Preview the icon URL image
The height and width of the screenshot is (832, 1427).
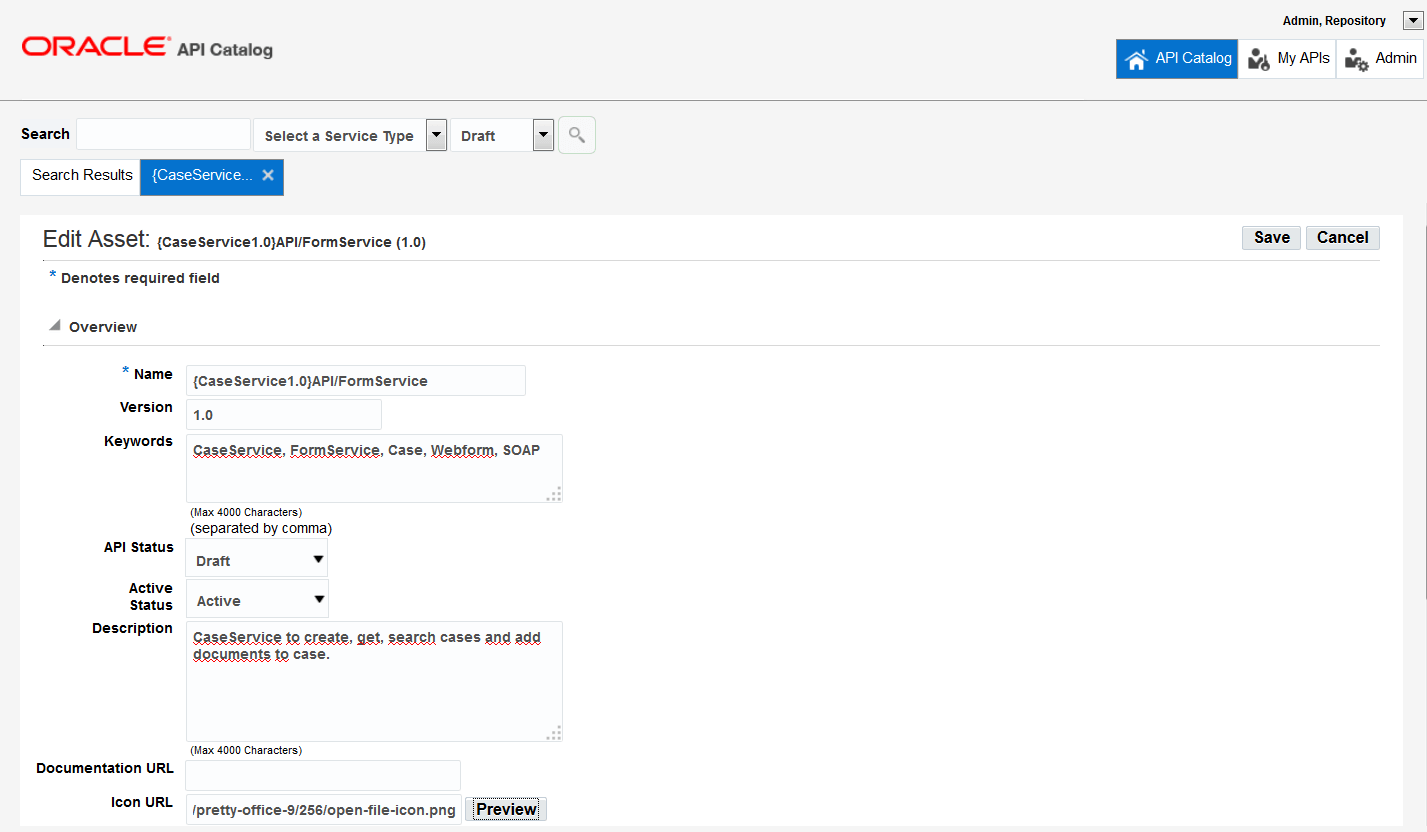click(x=505, y=809)
